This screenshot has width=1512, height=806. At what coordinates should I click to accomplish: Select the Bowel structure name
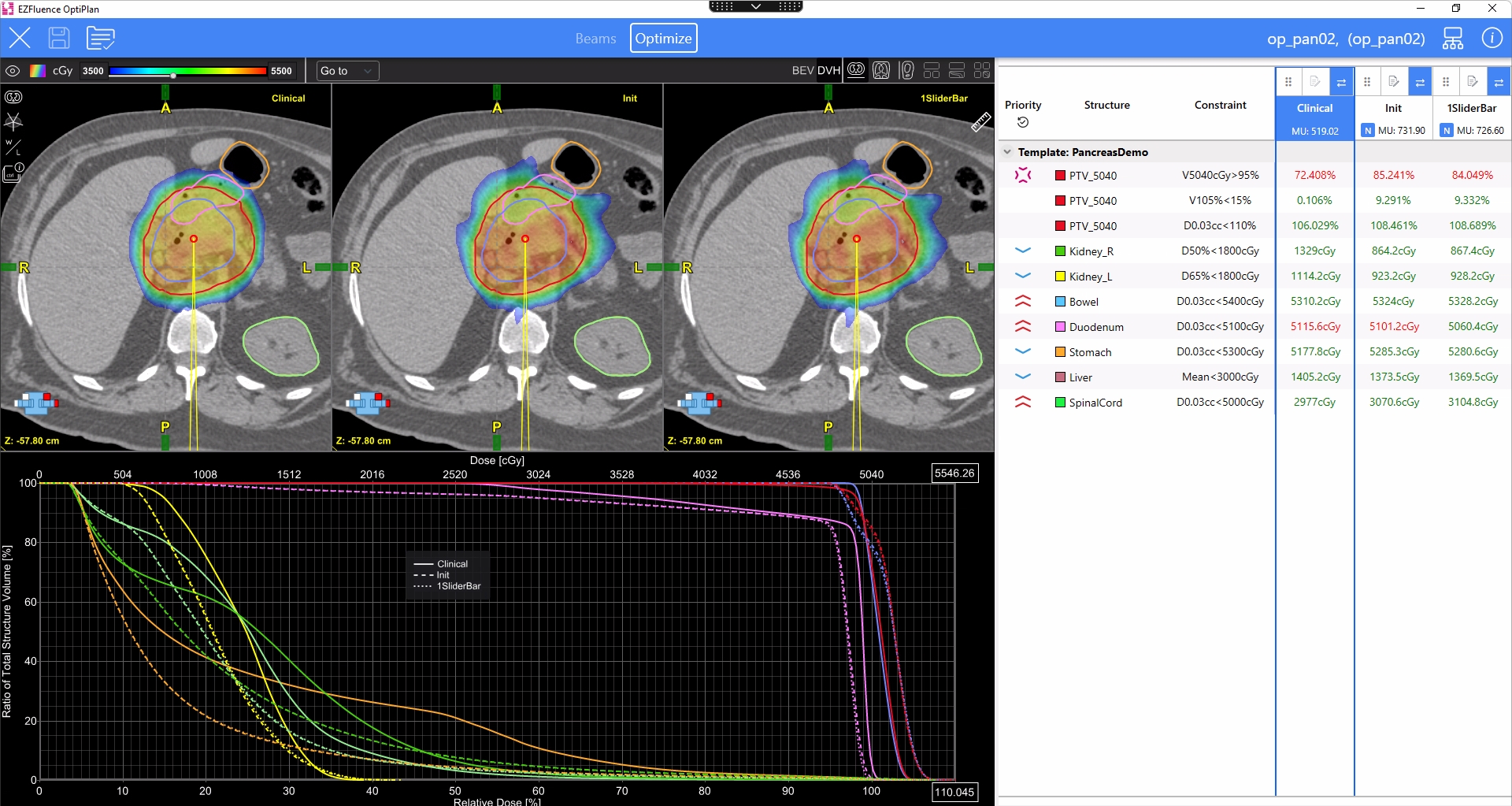pyautogui.click(x=1084, y=302)
